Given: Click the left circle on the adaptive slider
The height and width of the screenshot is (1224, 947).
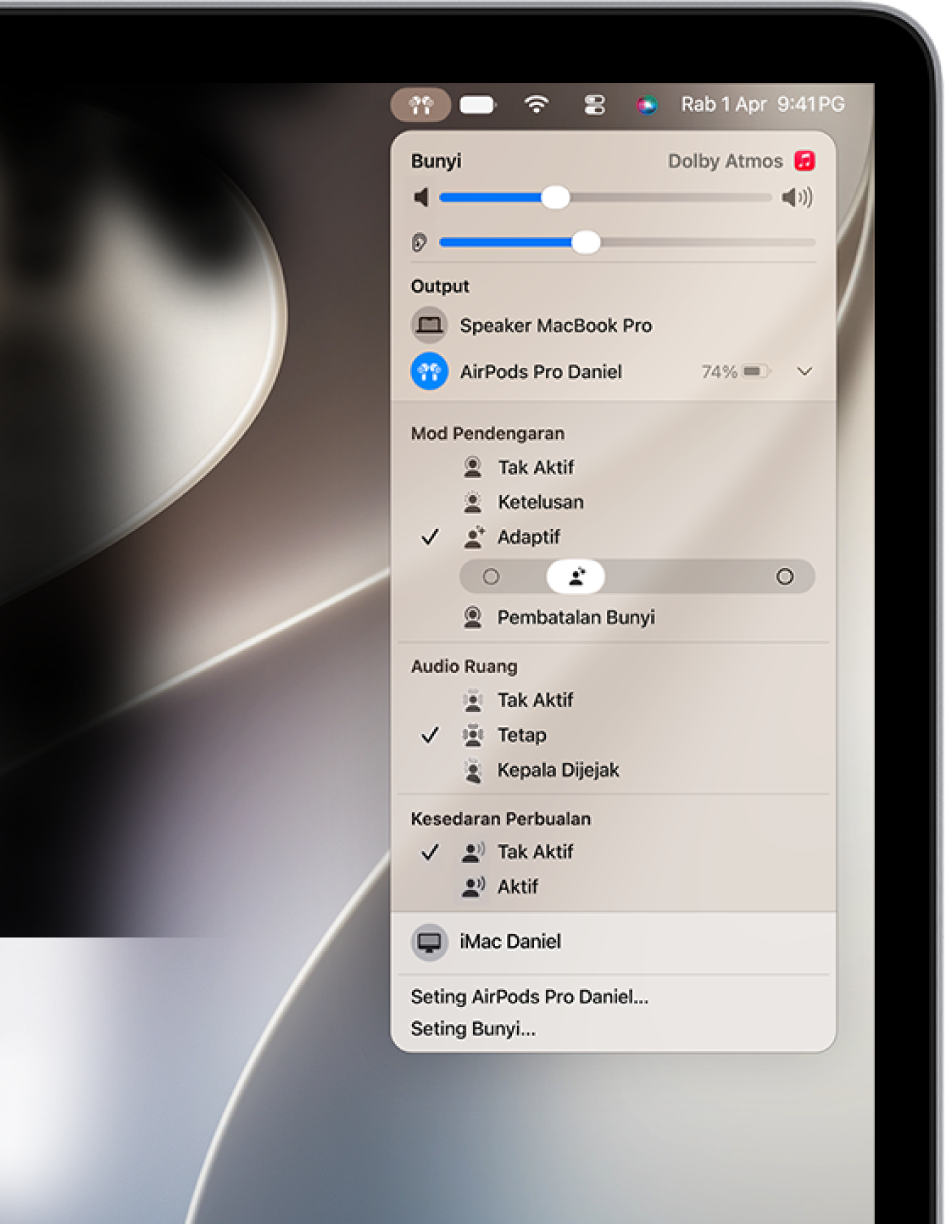Looking at the screenshot, I should coord(491,577).
